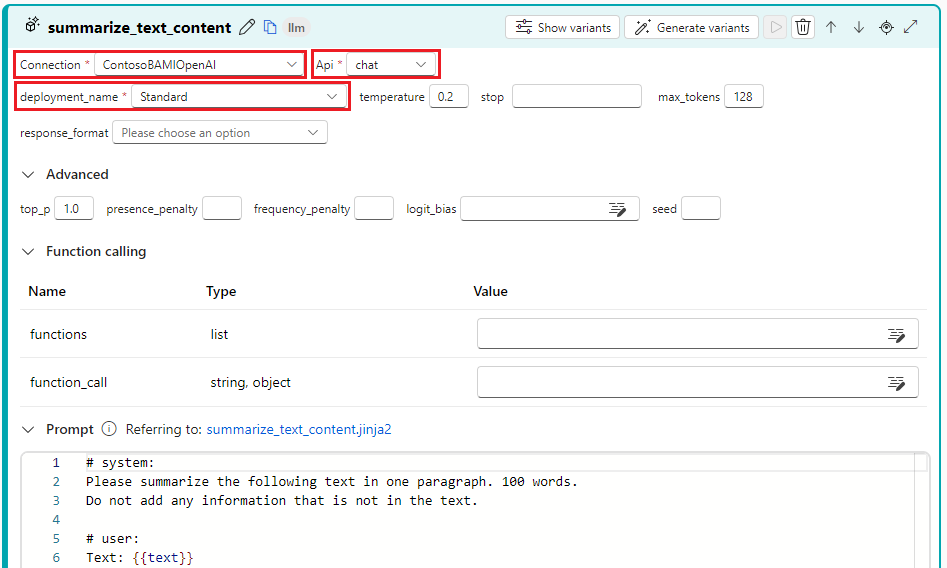Image resolution: width=947 pixels, height=568 pixels.
Task: Click the pencil icon to rename node
Action: (x=247, y=27)
